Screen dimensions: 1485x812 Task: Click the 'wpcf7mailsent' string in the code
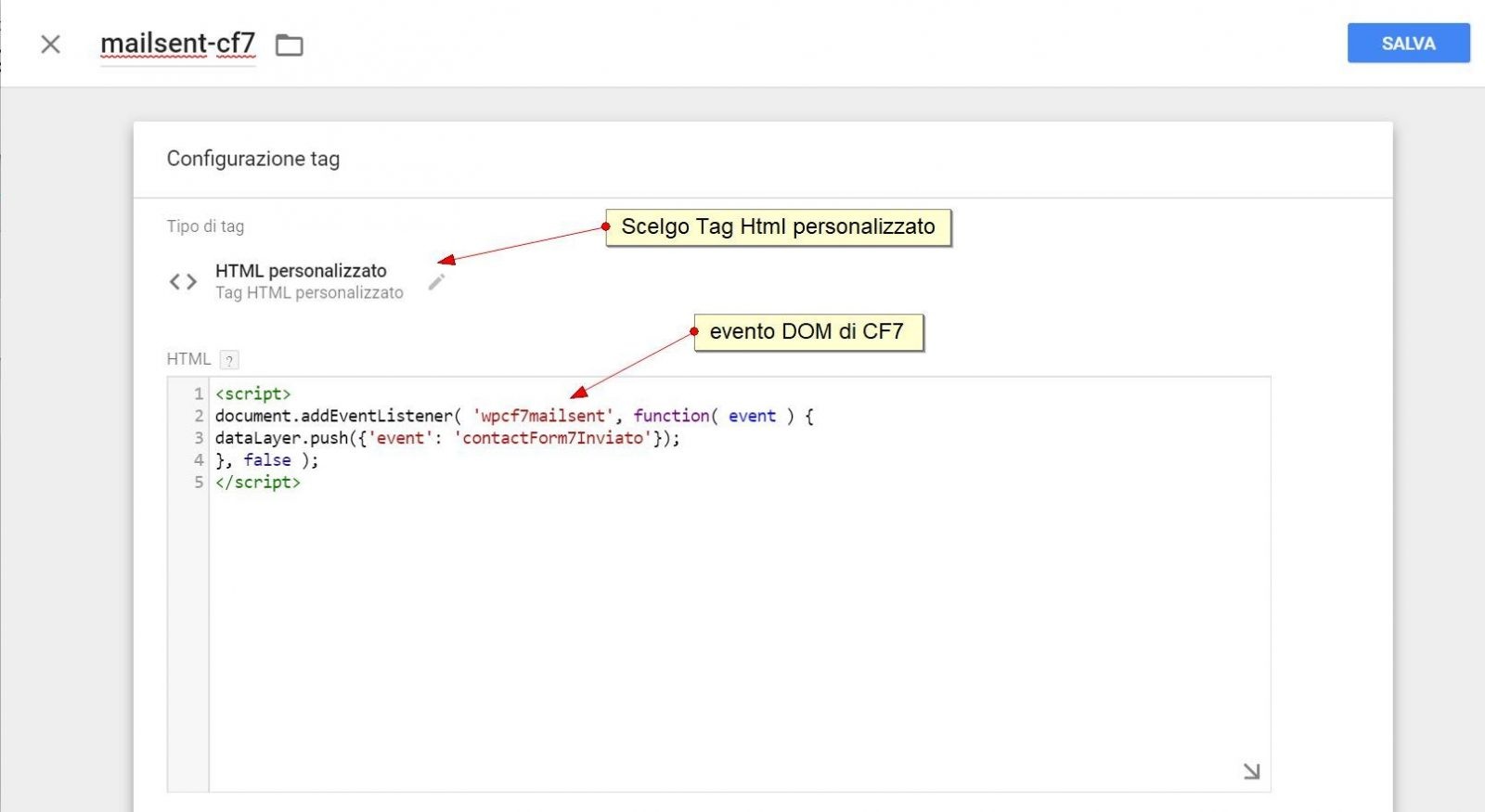(x=543, y=417)
